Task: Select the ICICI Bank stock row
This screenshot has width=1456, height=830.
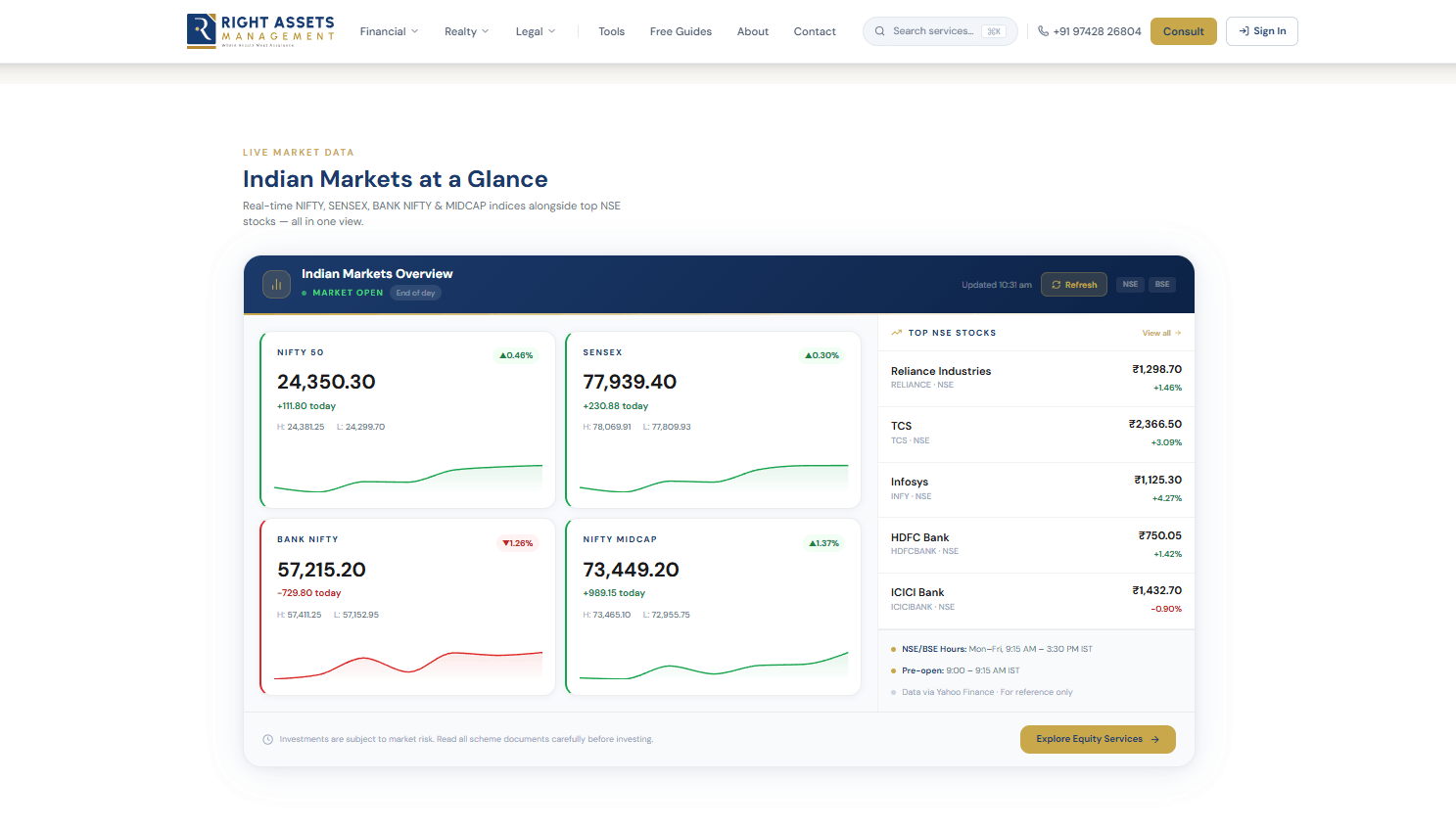Action: [1036, 600]
